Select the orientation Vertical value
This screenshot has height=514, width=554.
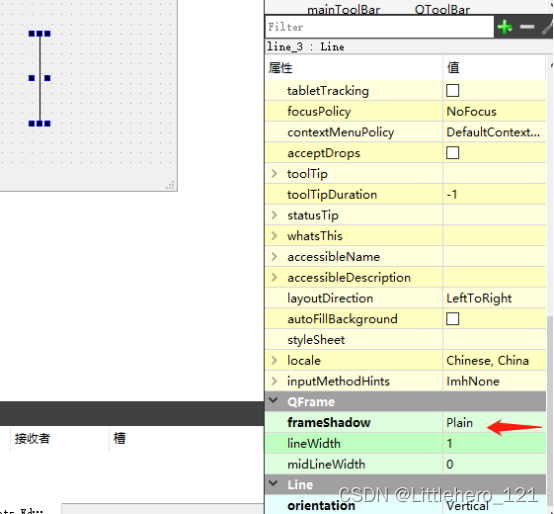467,506
